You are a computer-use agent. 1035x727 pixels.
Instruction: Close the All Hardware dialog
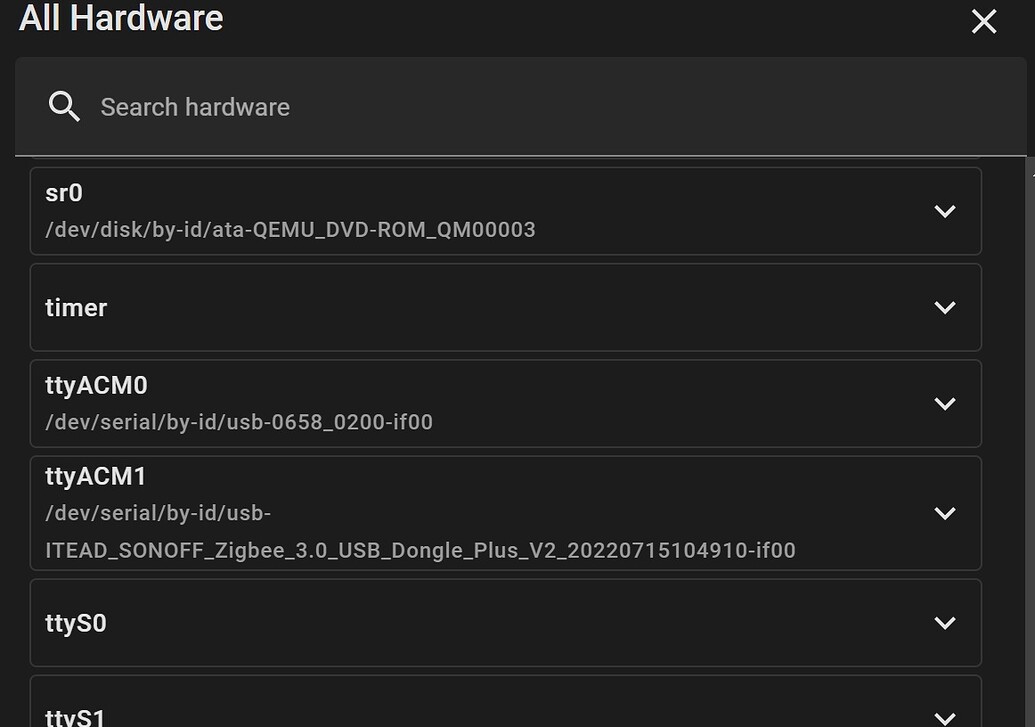[984, 21]
